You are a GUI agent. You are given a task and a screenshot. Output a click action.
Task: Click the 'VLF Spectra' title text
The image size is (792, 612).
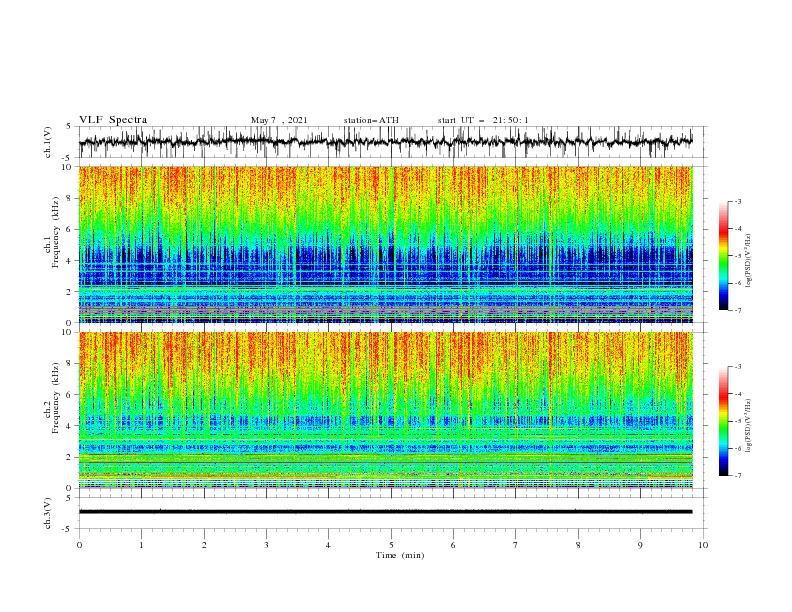coord(113,120)
